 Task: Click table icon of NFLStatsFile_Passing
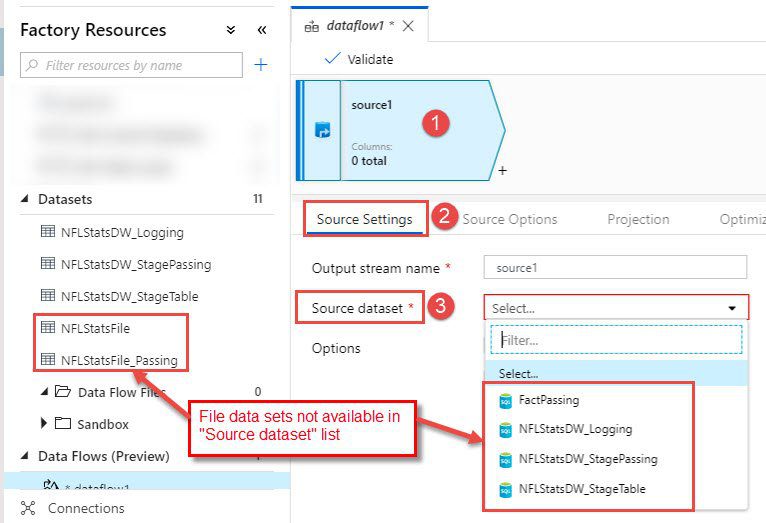pos(48,359)
